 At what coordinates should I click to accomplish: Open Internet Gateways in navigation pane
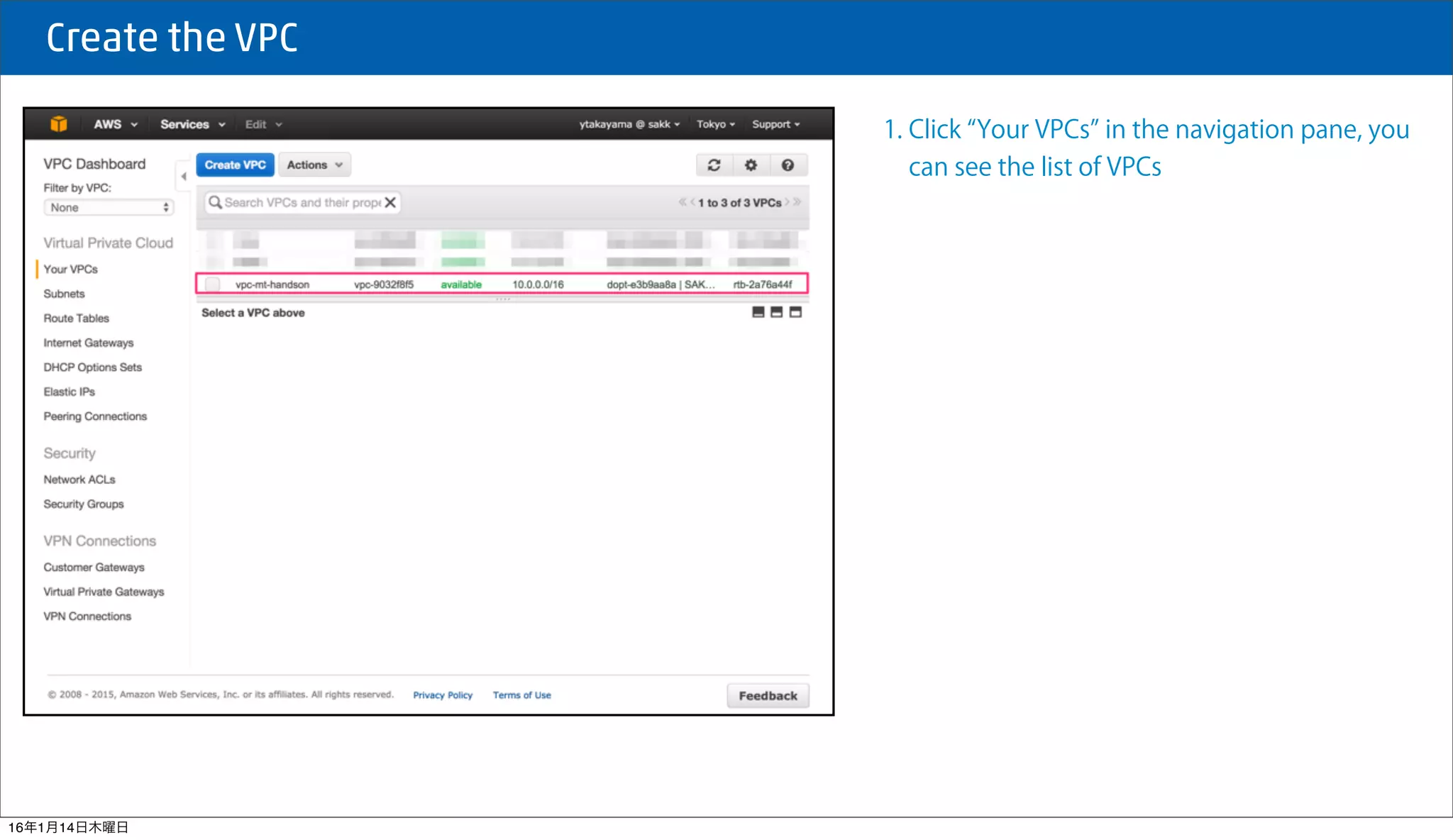point(89,343)
